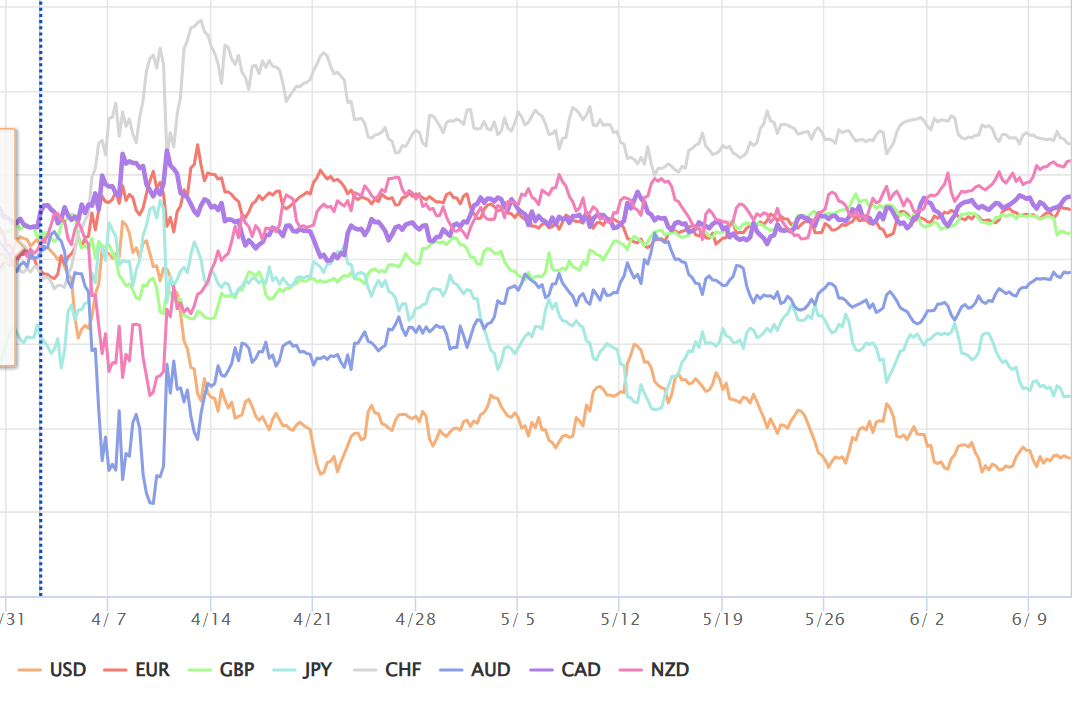Click the blue dotted vertical marker line
Viewport: 1089px width, 703px height.
tap(40, 299)
